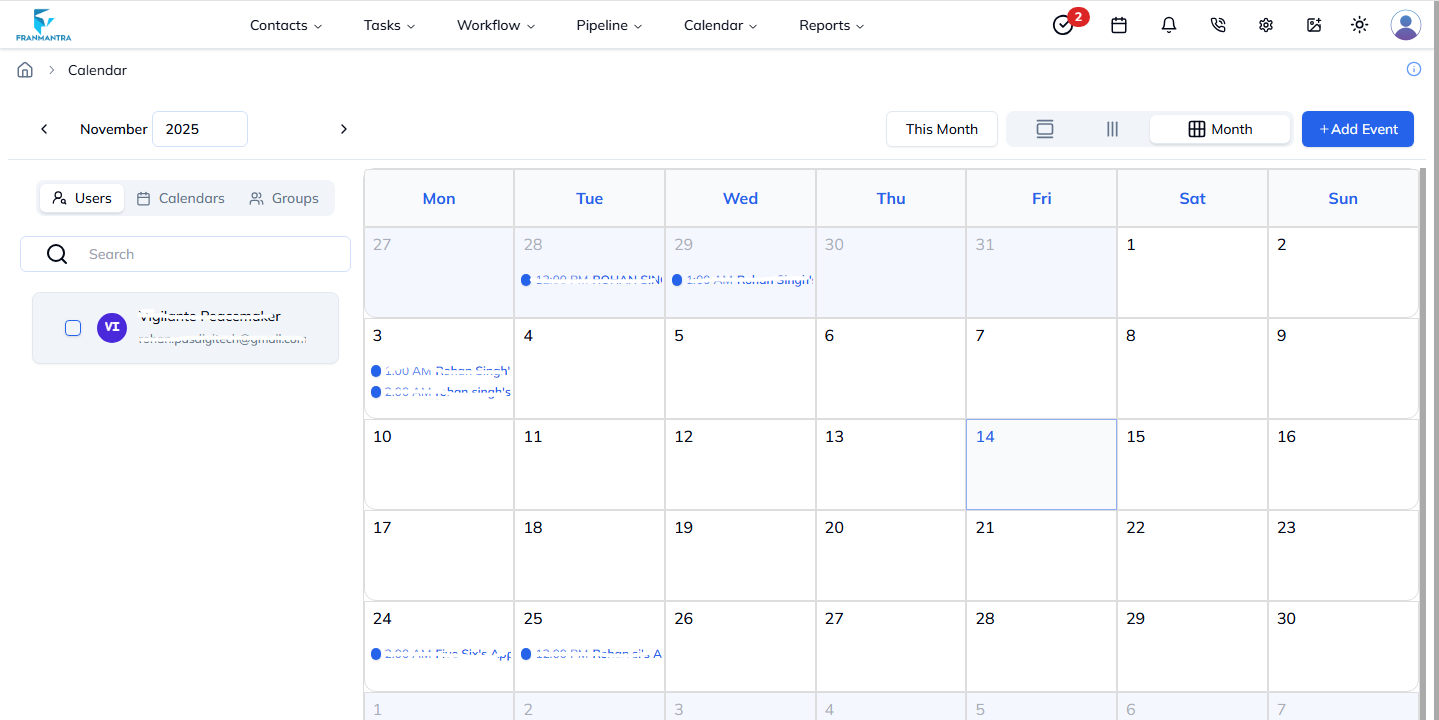Click the Add Event button
1439x720 pixels.
[1357, 128]
